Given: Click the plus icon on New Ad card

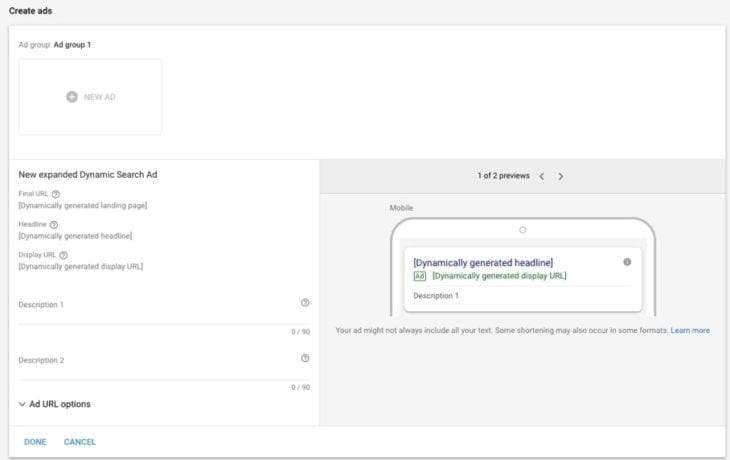Looking at the screenshot, I should pos(72,97).
